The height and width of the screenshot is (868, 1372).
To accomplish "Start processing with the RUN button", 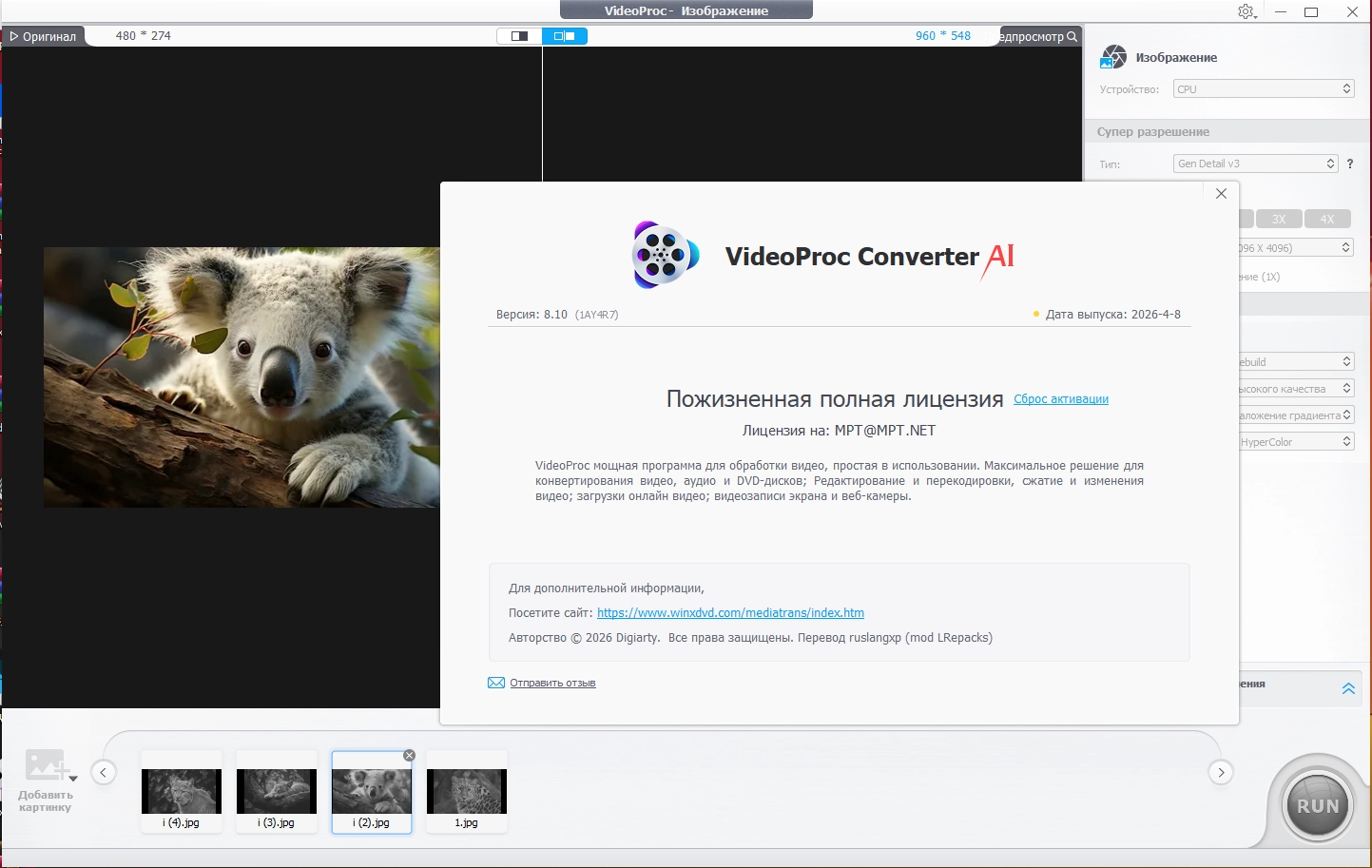I will tap(1318, 805).
